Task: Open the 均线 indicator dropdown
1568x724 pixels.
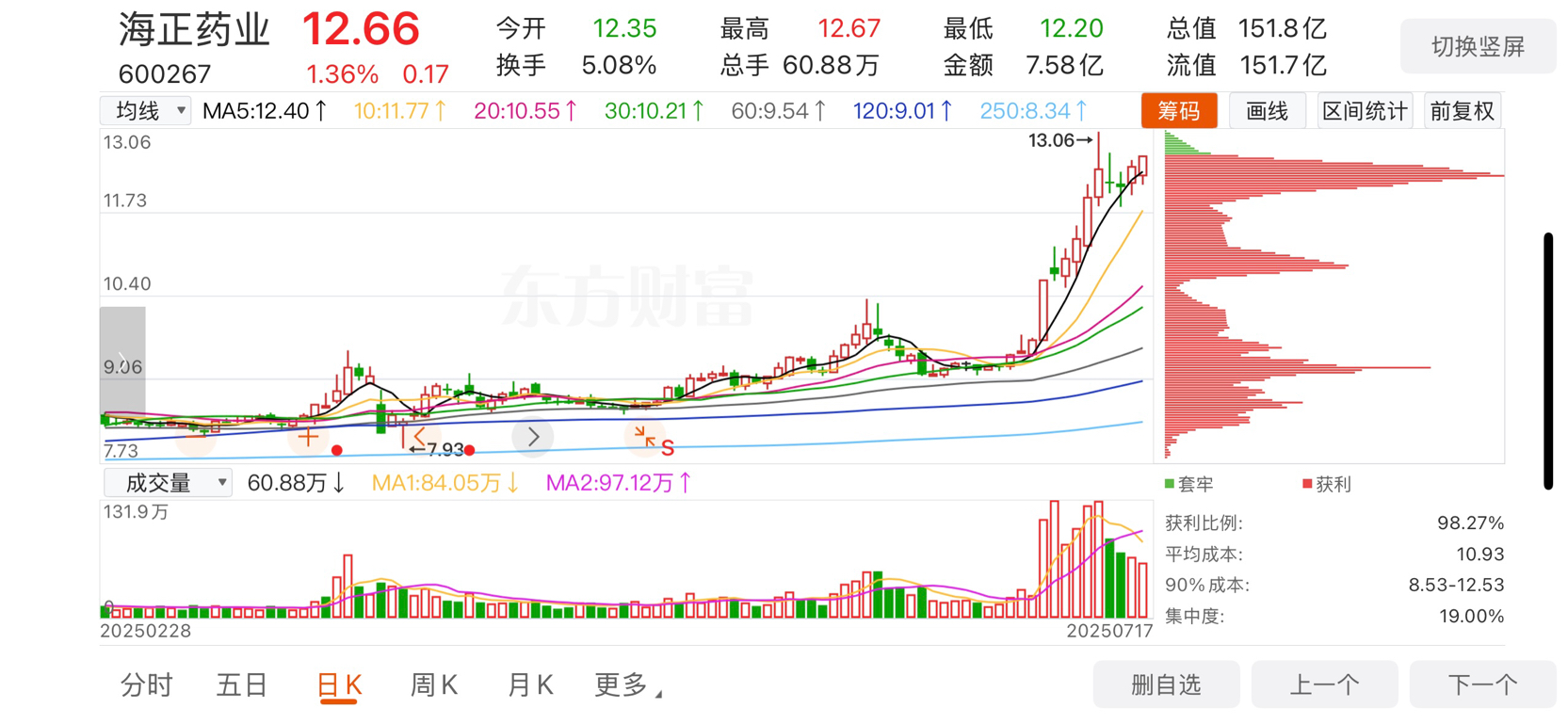Action: click(146, 111)
